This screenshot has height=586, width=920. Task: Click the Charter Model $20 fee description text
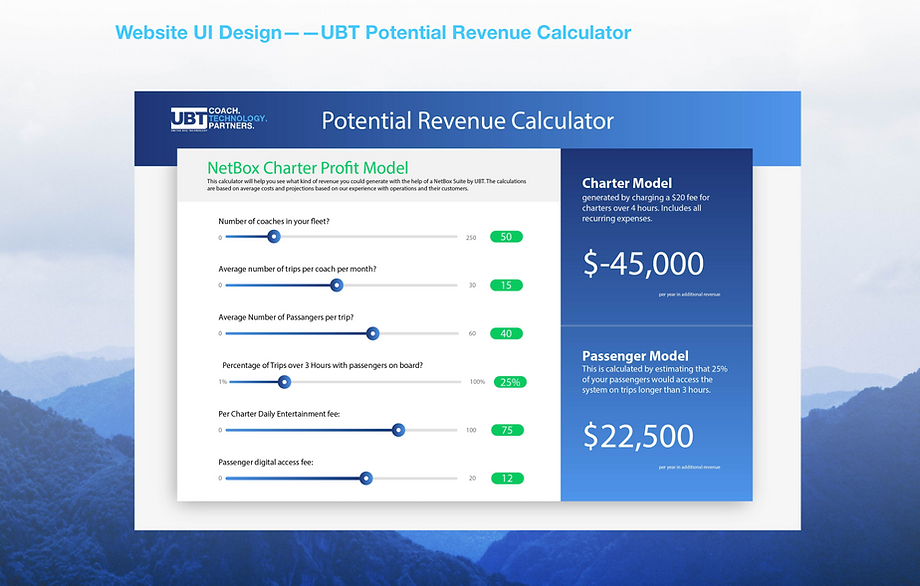(x=646, y=208)
